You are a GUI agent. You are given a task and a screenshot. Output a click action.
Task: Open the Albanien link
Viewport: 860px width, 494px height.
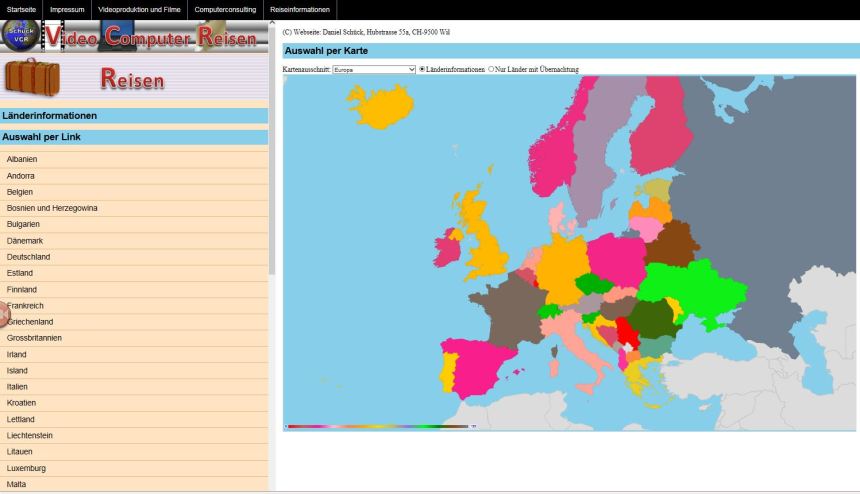pyautogui.click(x=22, y=159)
